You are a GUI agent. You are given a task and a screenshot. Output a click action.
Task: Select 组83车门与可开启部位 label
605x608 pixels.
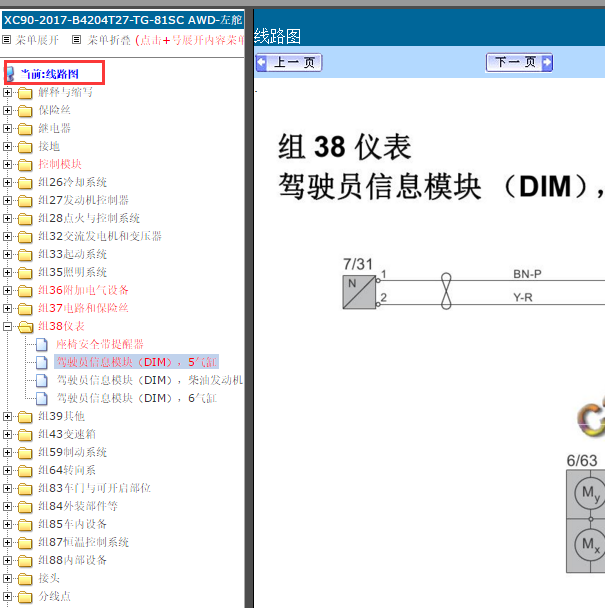point(94,488)
